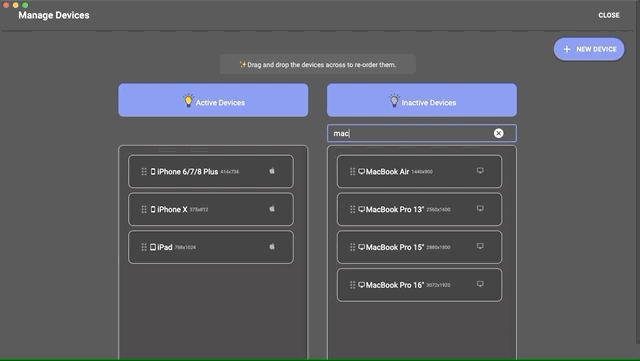
Task: Grab the drag handle of MacBook Pro 15"
Action: (352, 247)
